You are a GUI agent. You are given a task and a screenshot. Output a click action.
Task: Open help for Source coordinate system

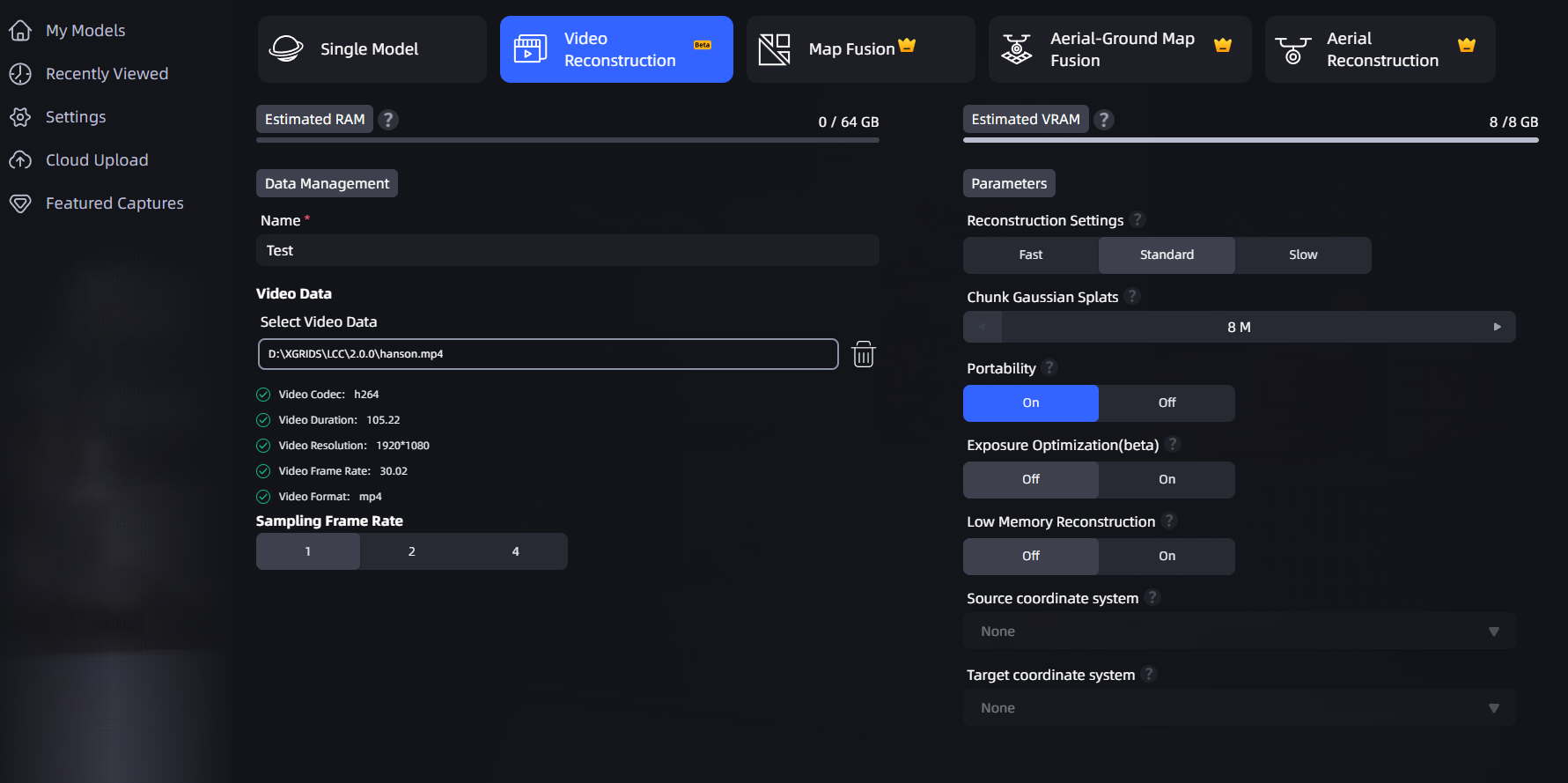1152,597
